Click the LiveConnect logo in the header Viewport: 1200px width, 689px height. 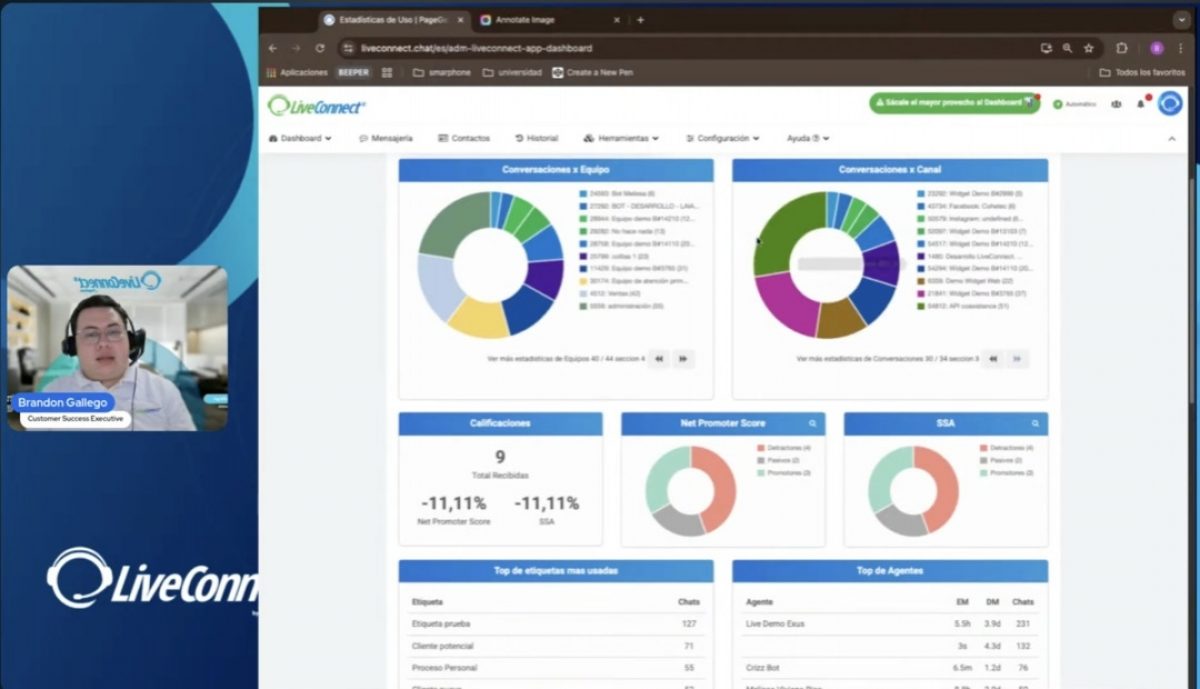[316, 105]
